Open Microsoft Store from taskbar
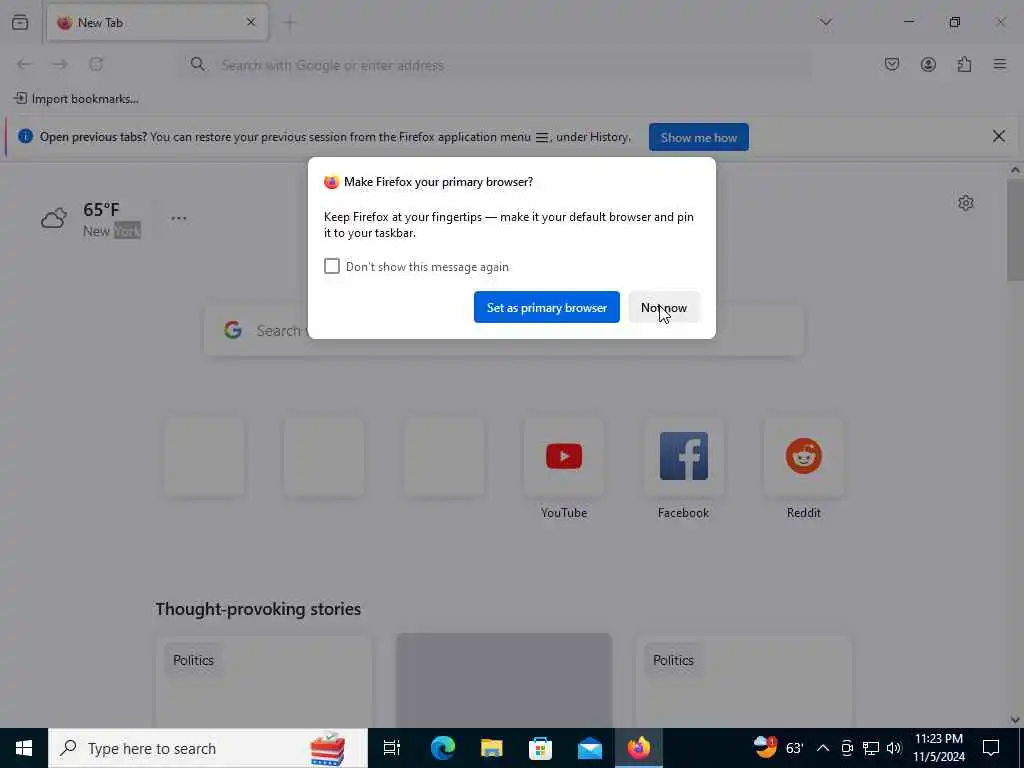Image resolution: width=1024 pixels, height=768 pixels. [x=540, y=748]
